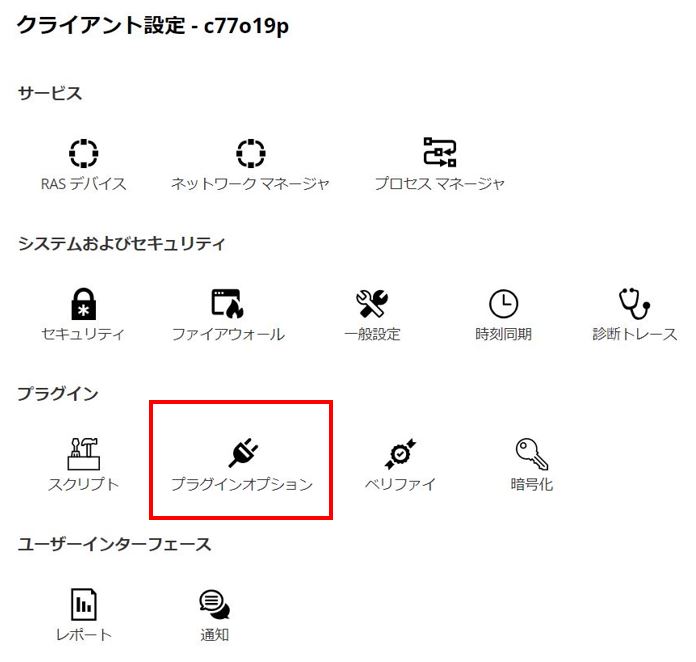Open the スクリプト toolbox icon
The width and height of the screenshot is (696, 662).
(83, 454)
